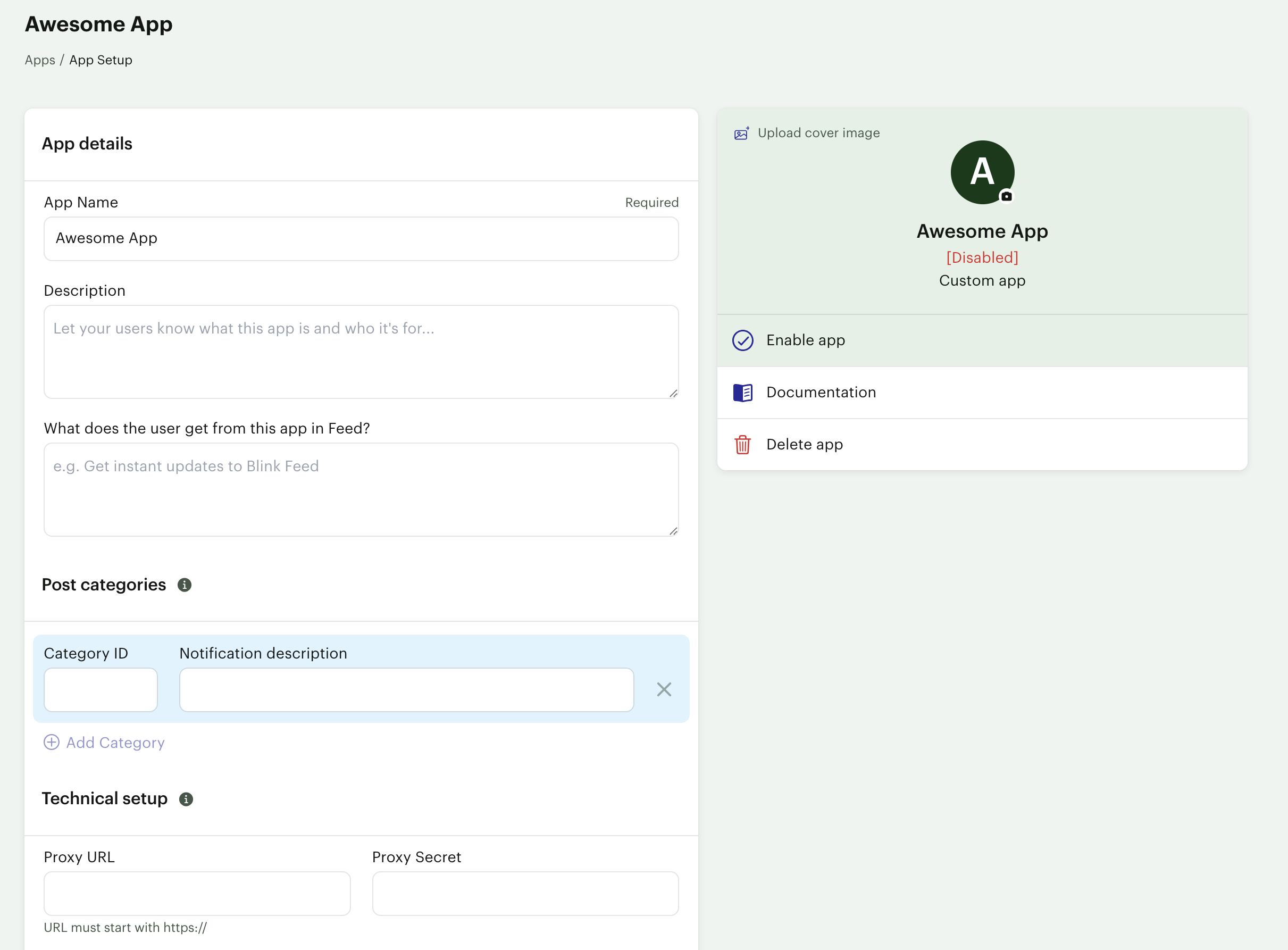Focus the Notification description input
1288x950 pixels.
pos(406,690)
